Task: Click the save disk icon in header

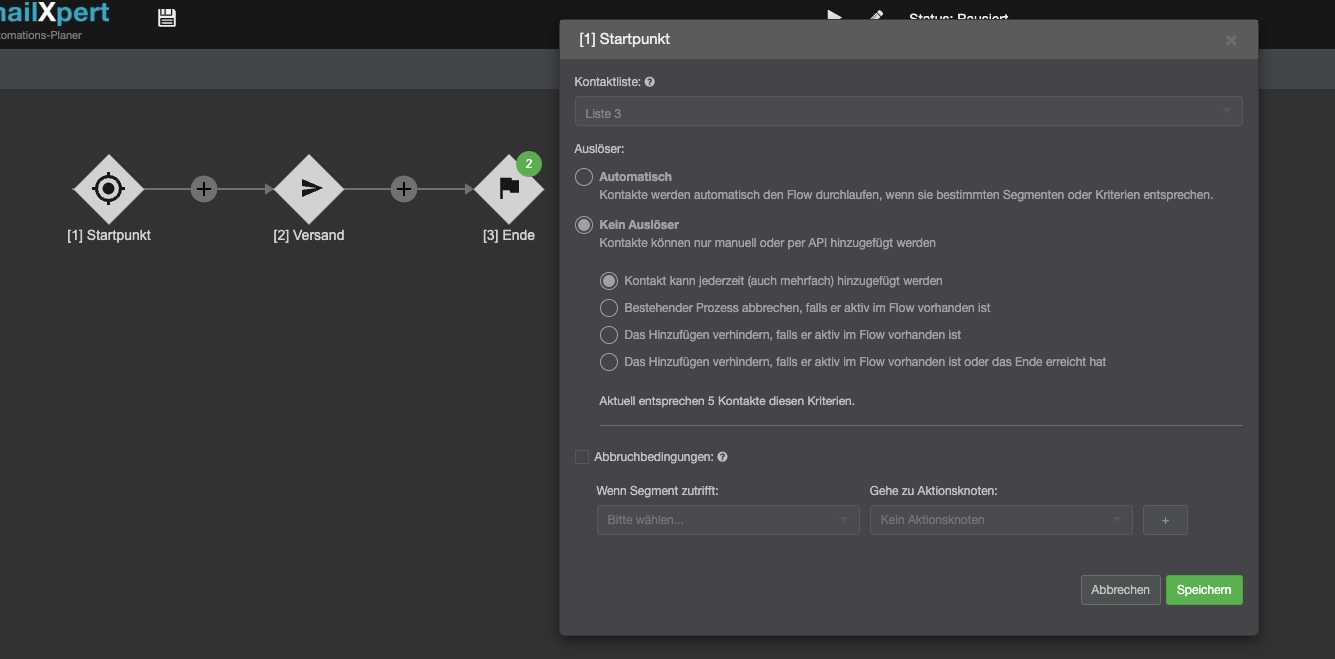Action: click(167, 17)
